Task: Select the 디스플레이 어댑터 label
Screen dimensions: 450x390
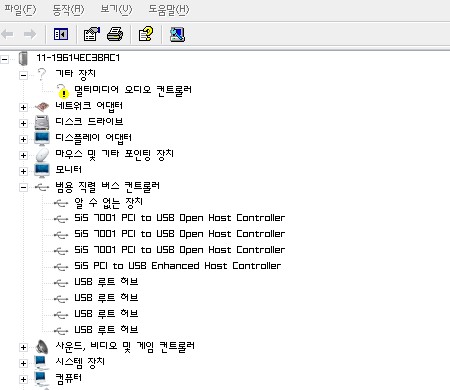Action: (93, 138)
